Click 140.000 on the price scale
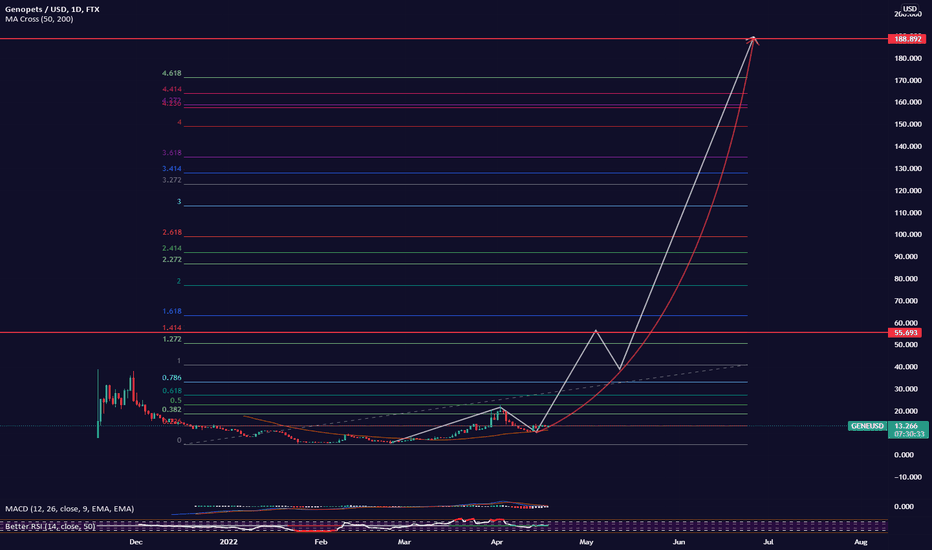The height and width of the screenshot is (550, 932). [x=908, y=146]
